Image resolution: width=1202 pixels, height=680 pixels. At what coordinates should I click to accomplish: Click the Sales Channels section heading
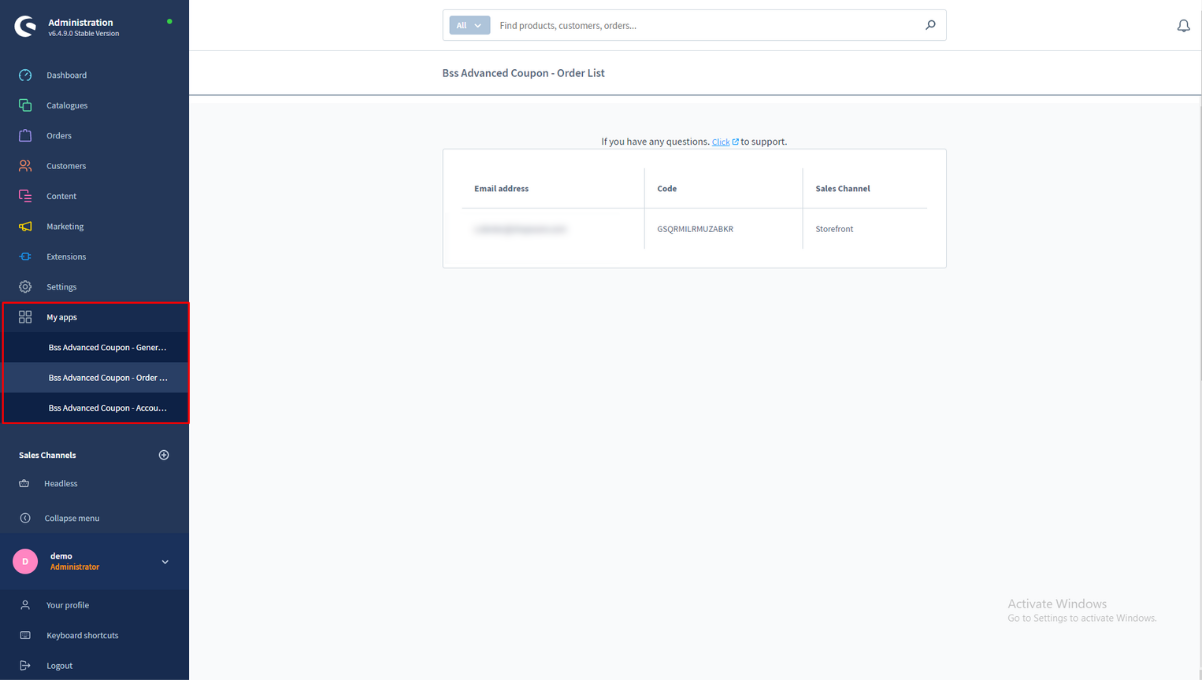click(x=47, y=455)
